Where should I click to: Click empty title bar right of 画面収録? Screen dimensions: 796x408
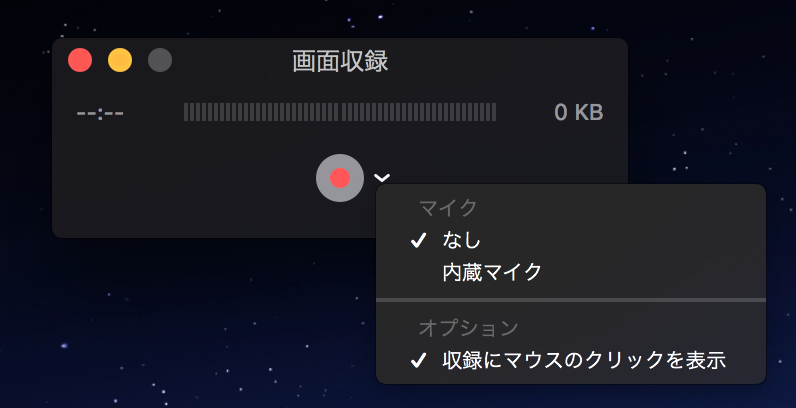point(508,60)
